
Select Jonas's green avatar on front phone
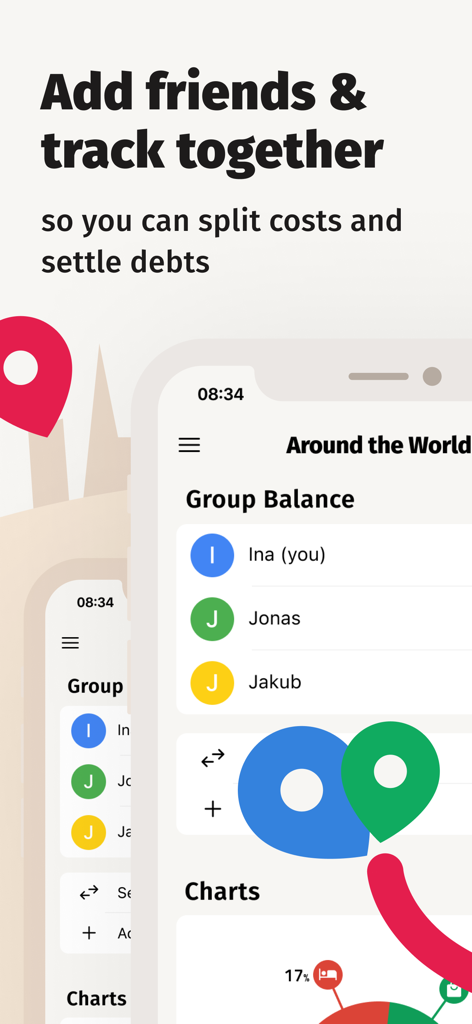(x=212, y=618)
